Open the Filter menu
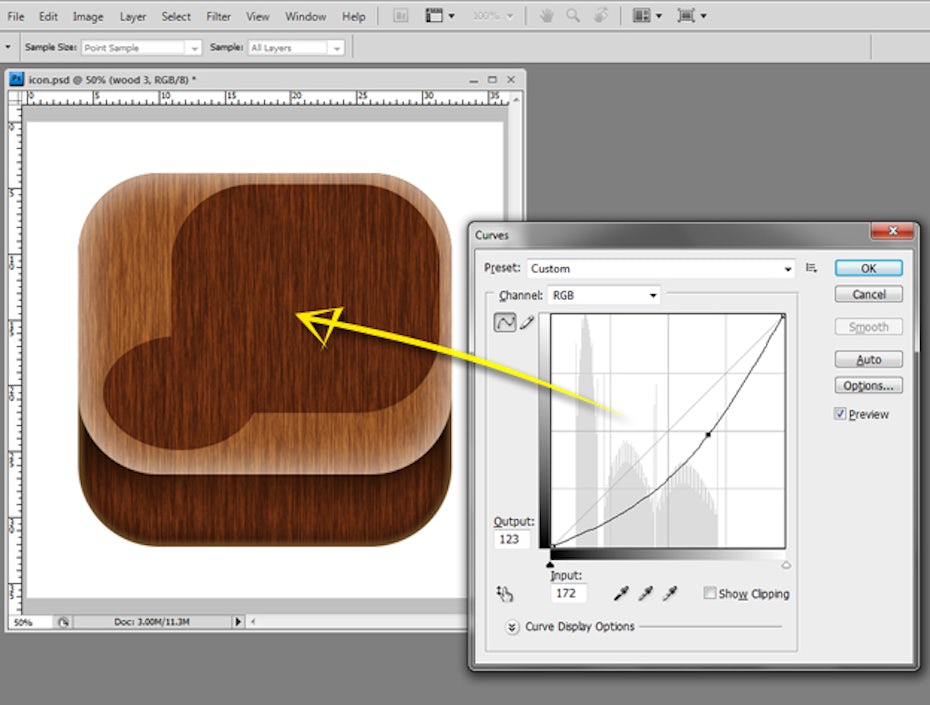The height and width of the screenshot is (705, 930). [x=218, y=16]
